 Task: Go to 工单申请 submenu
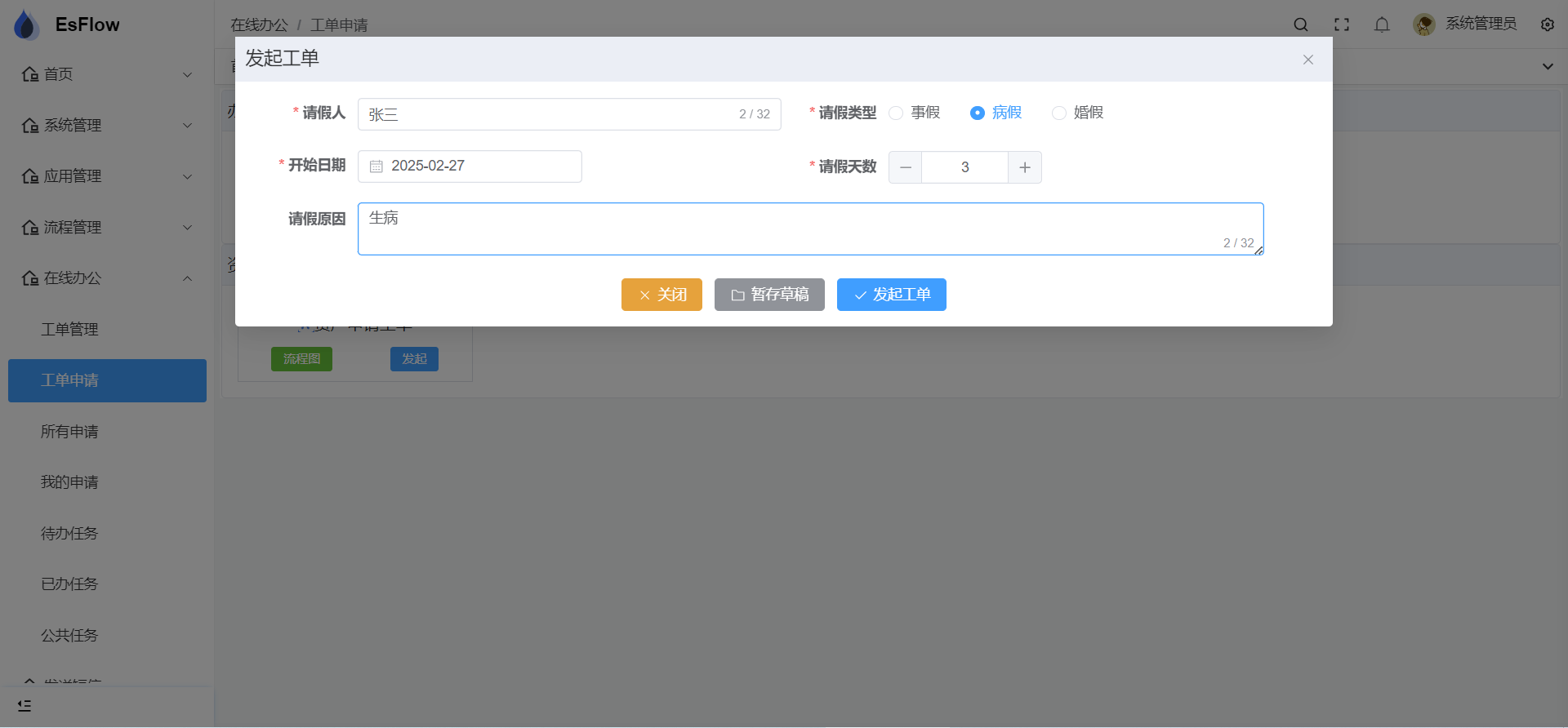[107, 380]
